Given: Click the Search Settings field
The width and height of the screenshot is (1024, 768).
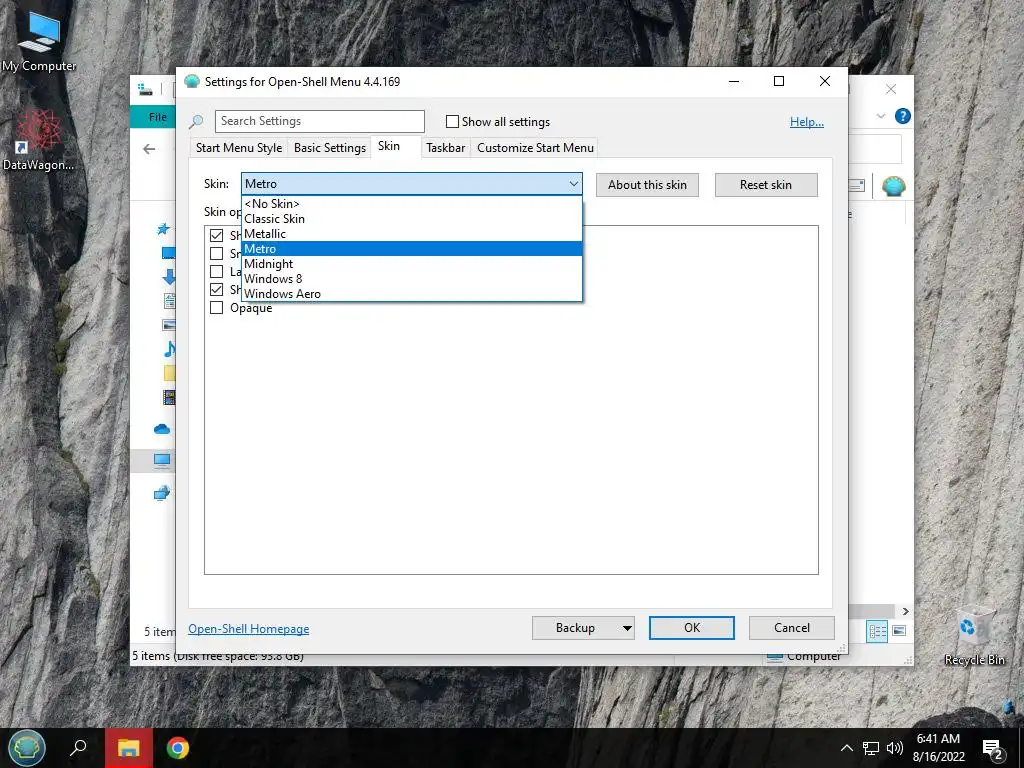Looking at the screenshot, I should (320, 121).
